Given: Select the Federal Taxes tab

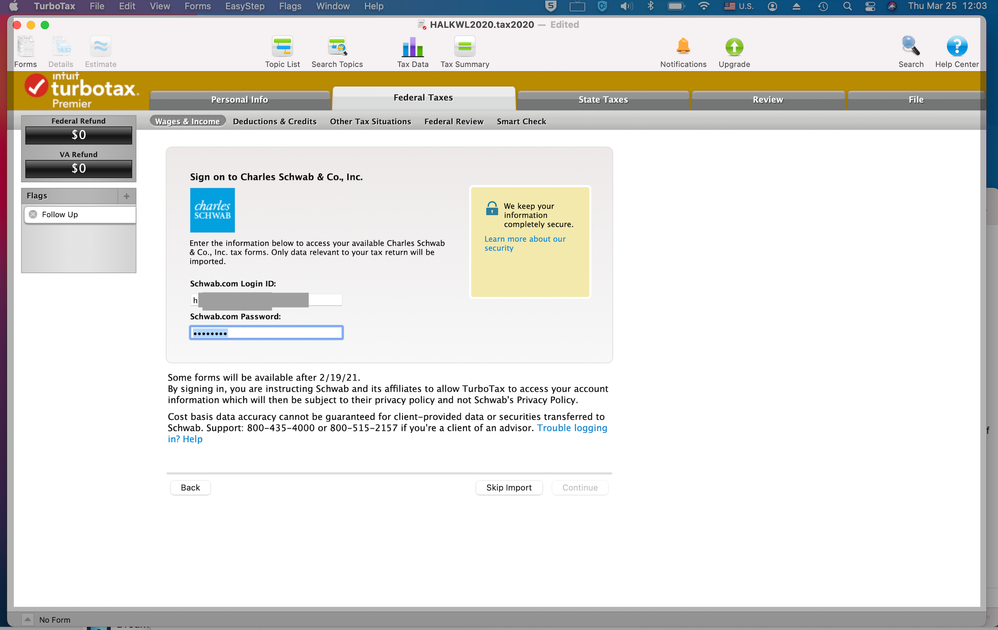Looking at the screenshot, I should 423,98.
